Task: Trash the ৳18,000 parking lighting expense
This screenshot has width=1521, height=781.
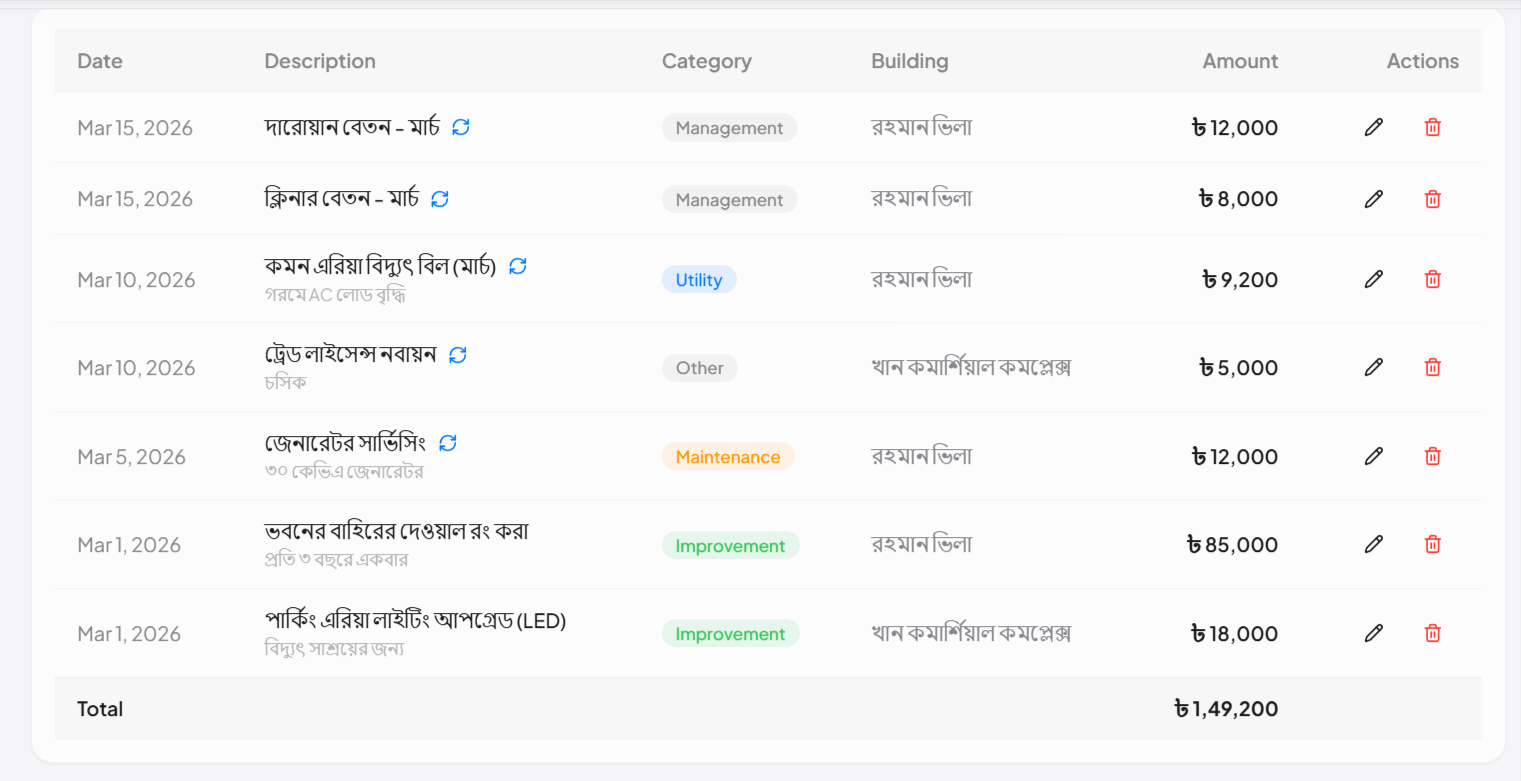Action: point(1432,633)
